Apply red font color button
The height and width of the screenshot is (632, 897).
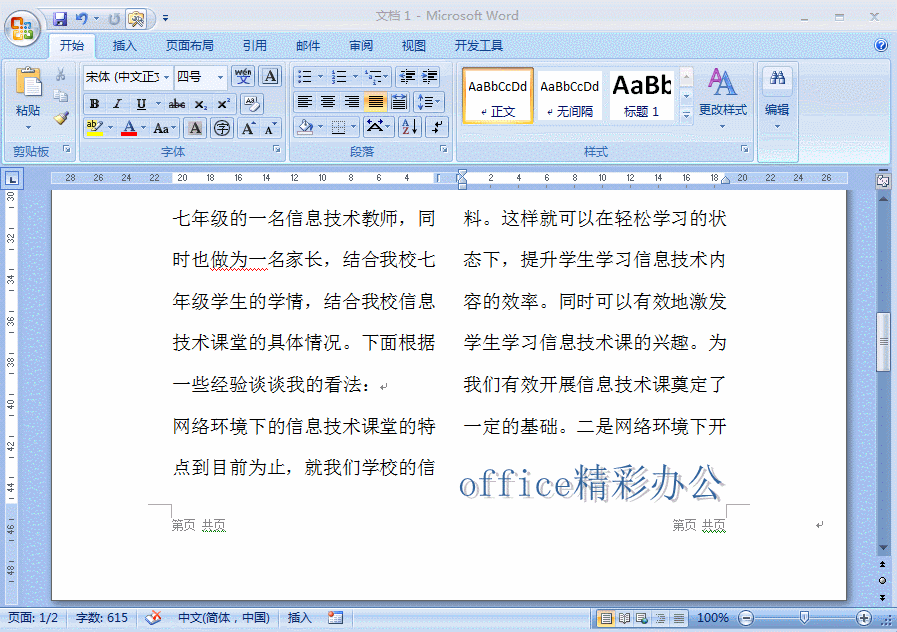(x=129, y=128)
